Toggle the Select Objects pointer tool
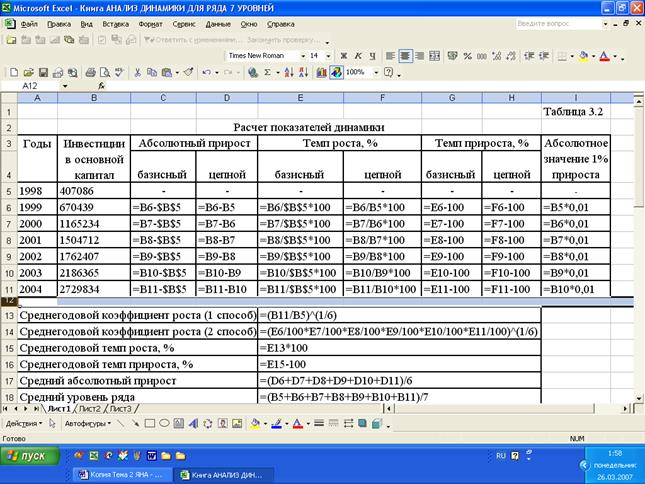This screenshot has height=484, width=645. pos(52,424)
